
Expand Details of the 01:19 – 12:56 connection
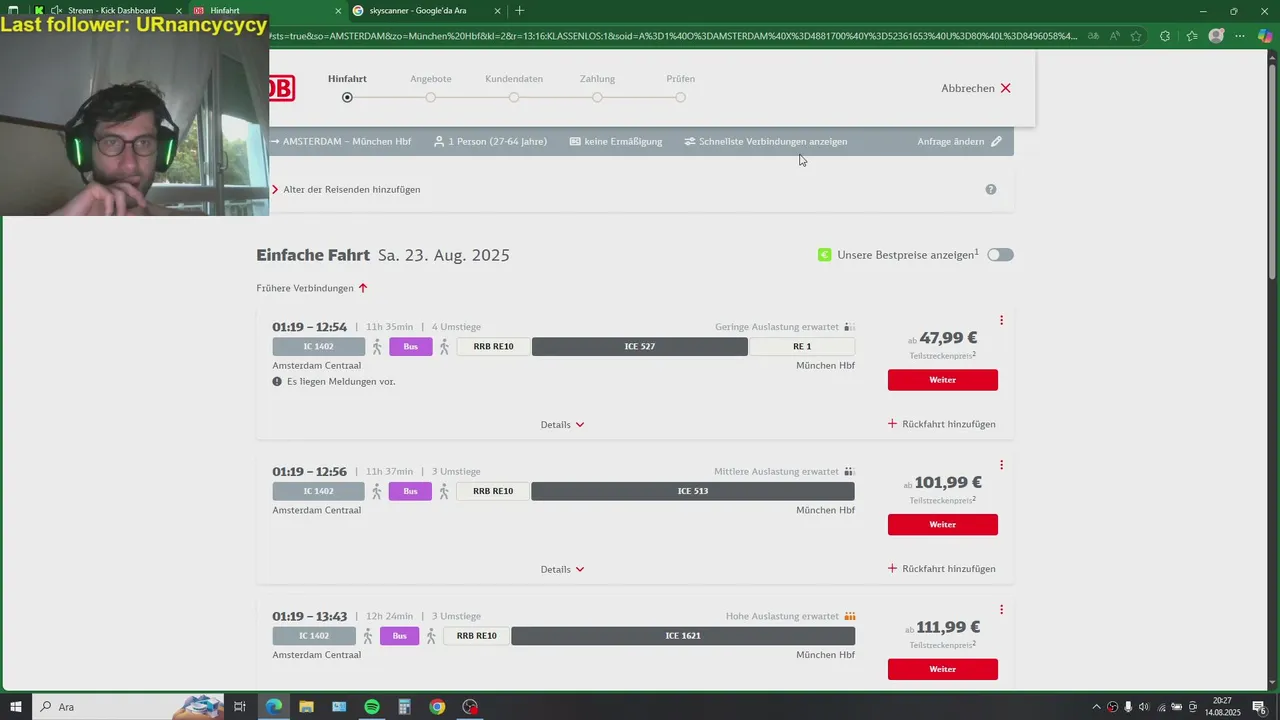pos(562,570)
